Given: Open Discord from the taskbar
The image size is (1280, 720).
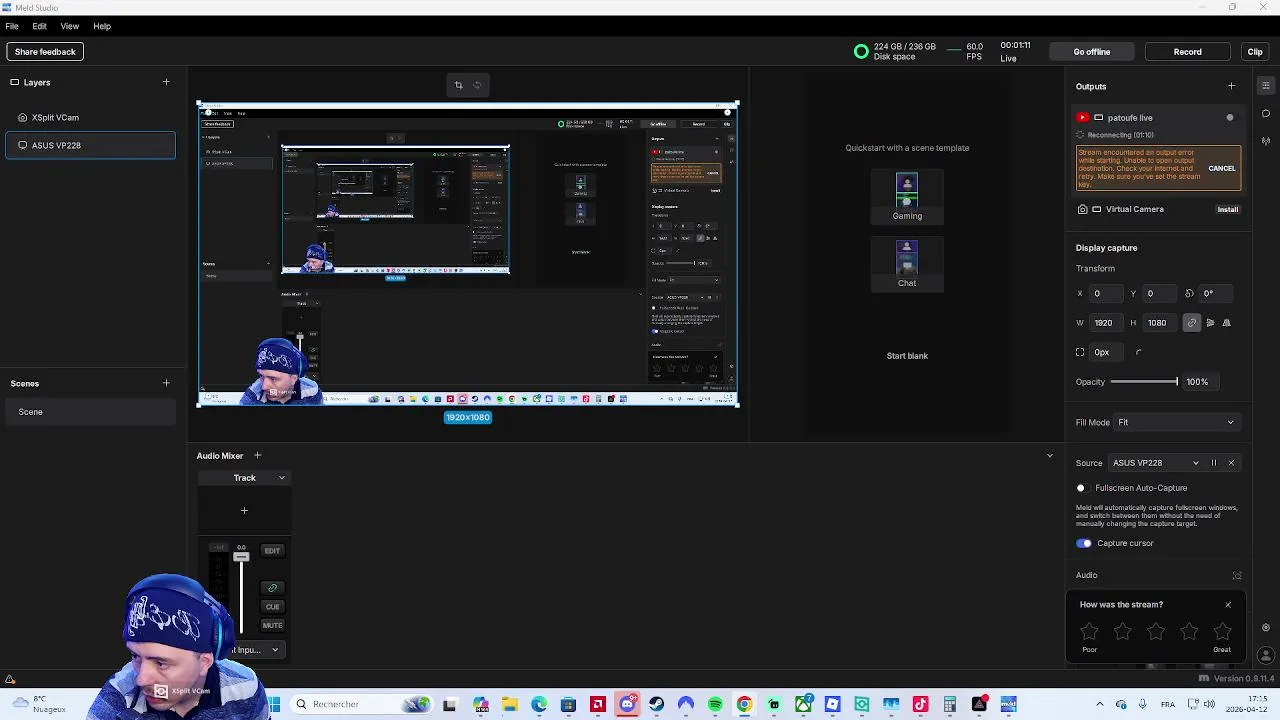Looking at the screenshot, I should pos(627,704).
